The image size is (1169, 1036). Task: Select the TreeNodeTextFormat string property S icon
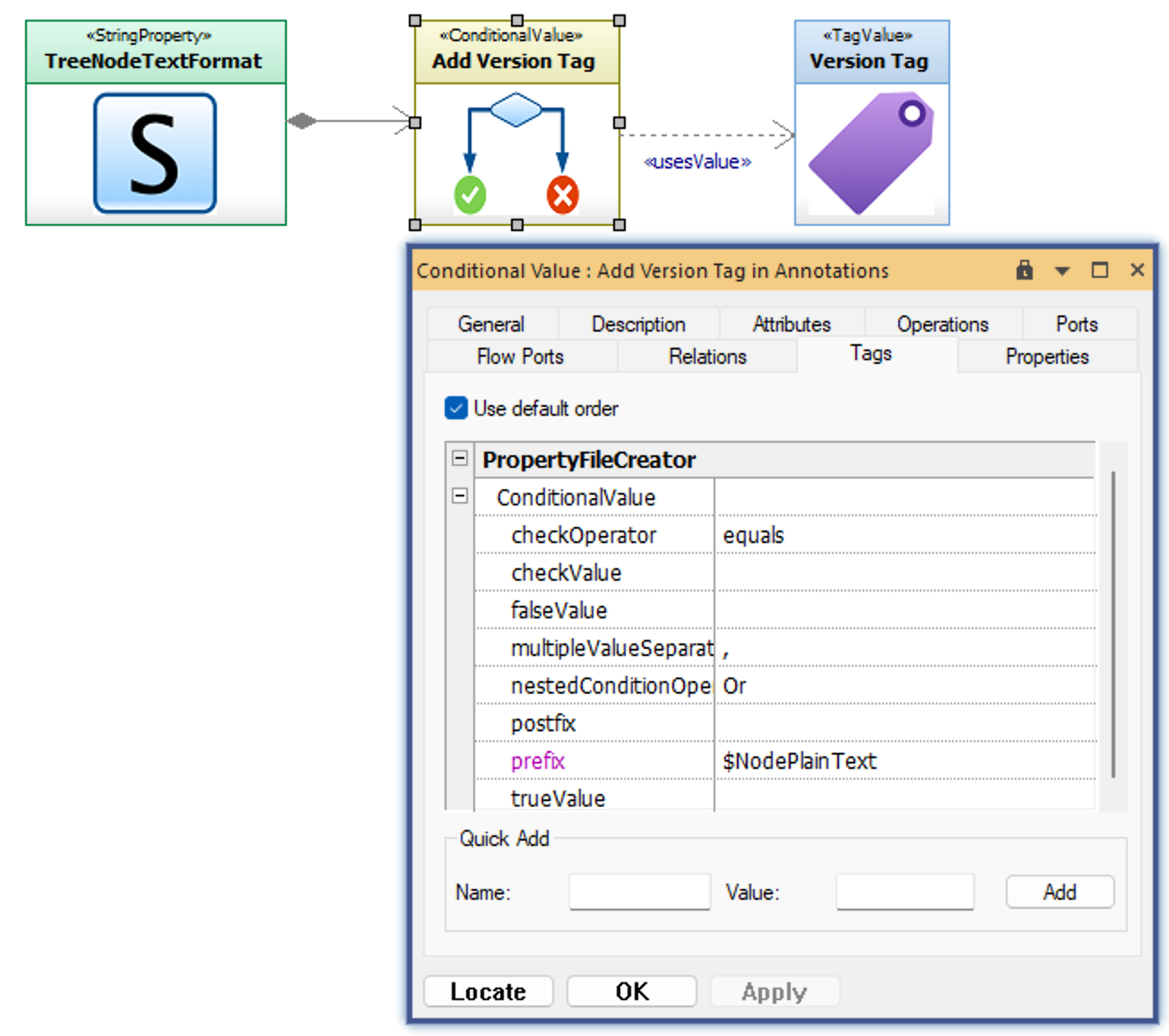click(155, 153)
